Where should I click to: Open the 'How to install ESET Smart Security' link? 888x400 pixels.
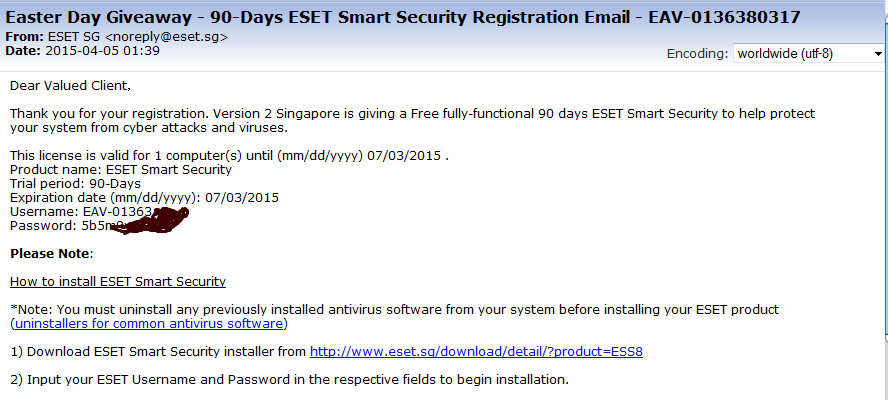tap(118, 282)
